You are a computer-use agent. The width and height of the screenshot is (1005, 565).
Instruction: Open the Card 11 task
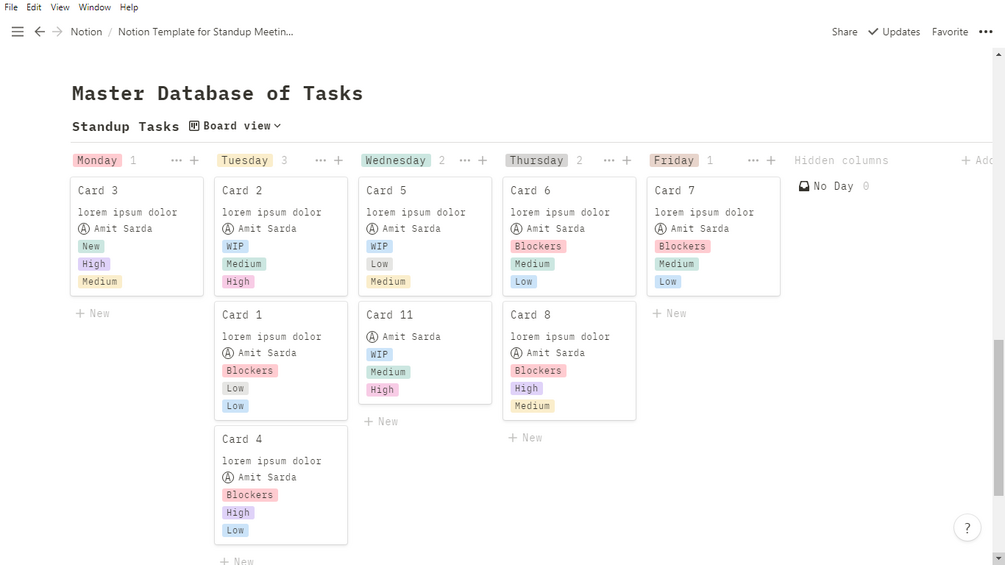(390, 315)
